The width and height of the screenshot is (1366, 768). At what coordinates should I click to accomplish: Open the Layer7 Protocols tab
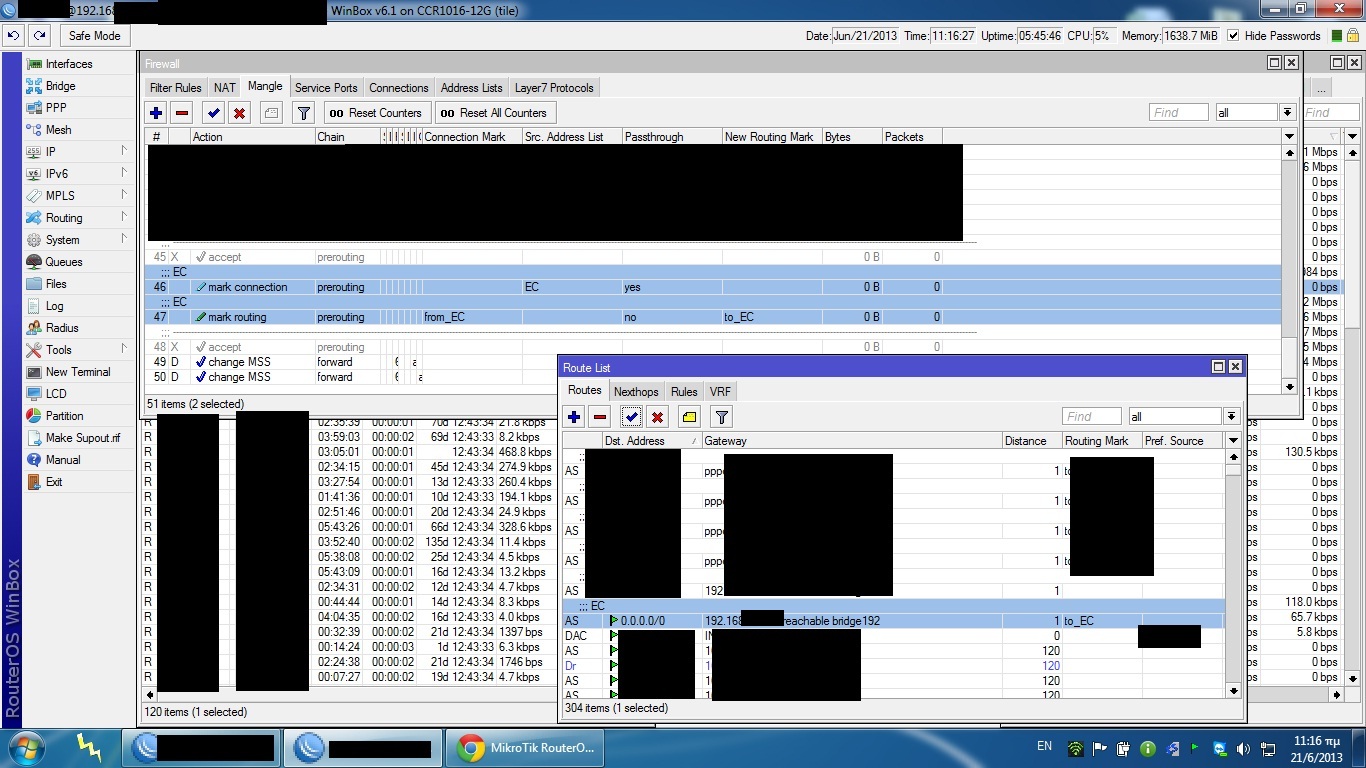(x=554, y=88)
